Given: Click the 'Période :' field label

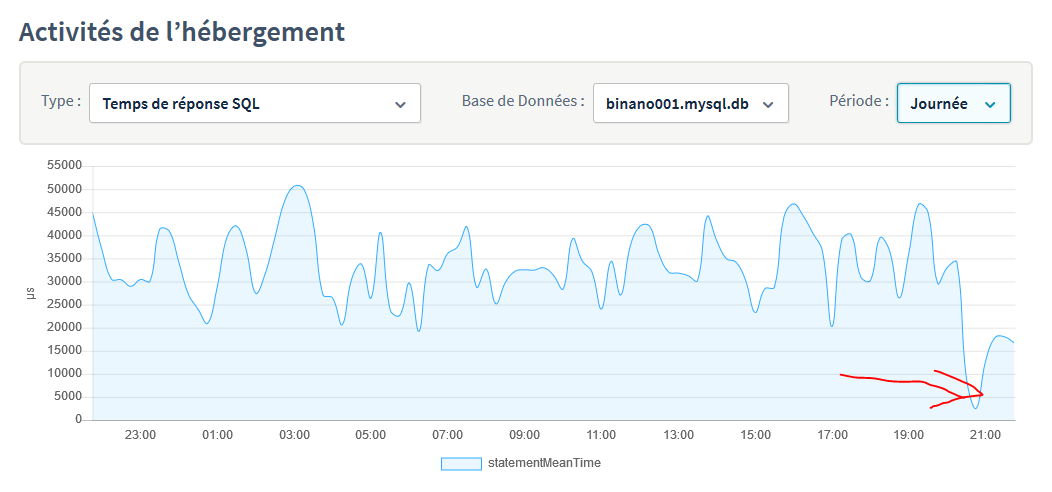Looking at the screenshot, I should tap(859, 101).
